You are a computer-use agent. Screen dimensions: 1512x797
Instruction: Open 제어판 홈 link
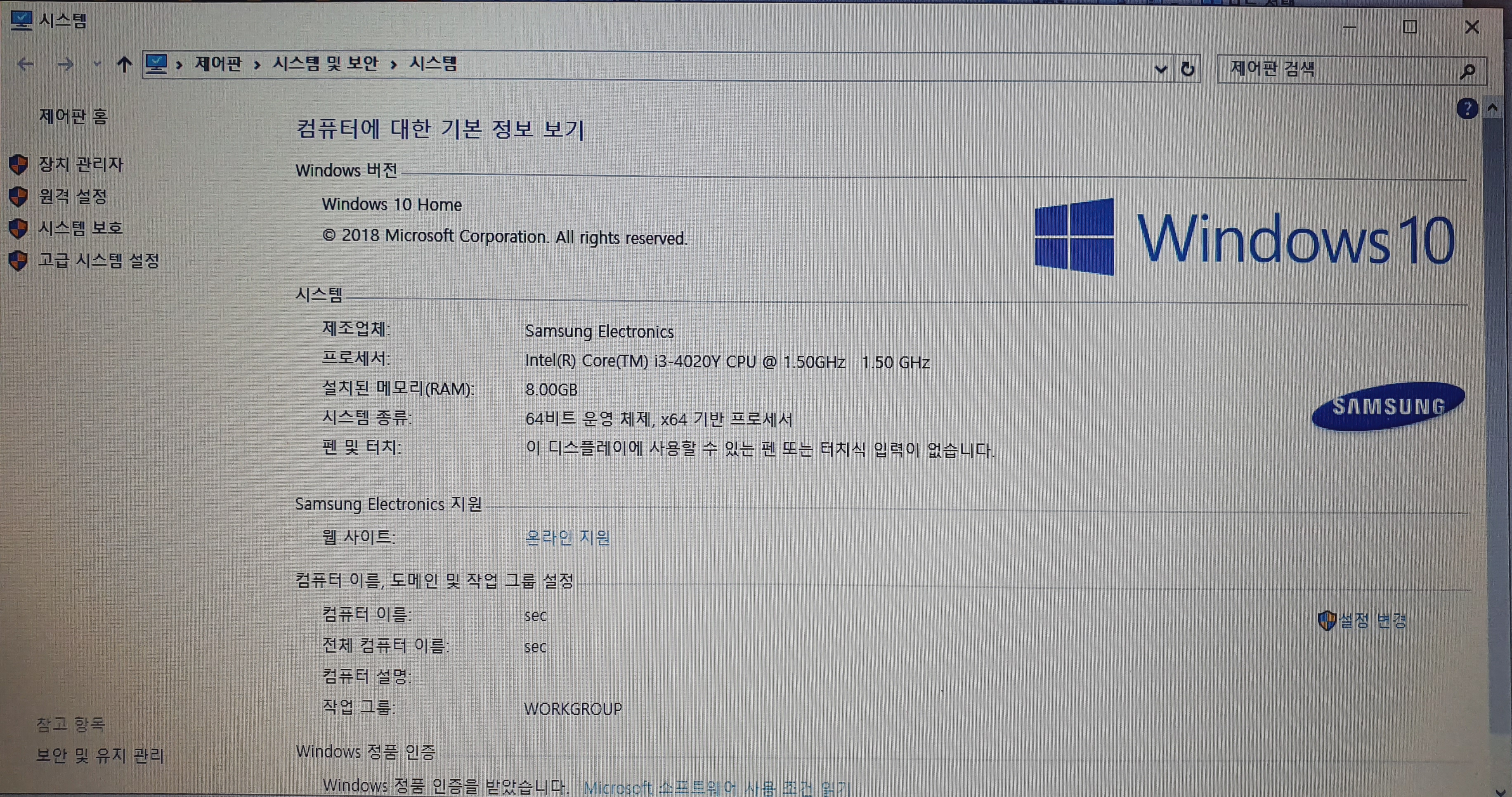[x=73, y=116]
